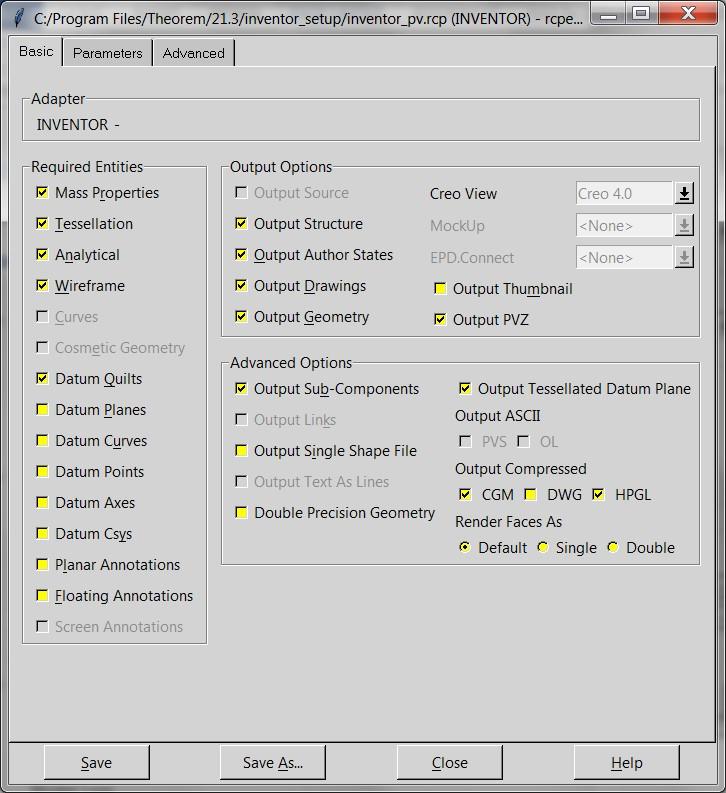Check the Datum Curves option
This screenshot has width=726, height=793.
[x=42, y=440]
